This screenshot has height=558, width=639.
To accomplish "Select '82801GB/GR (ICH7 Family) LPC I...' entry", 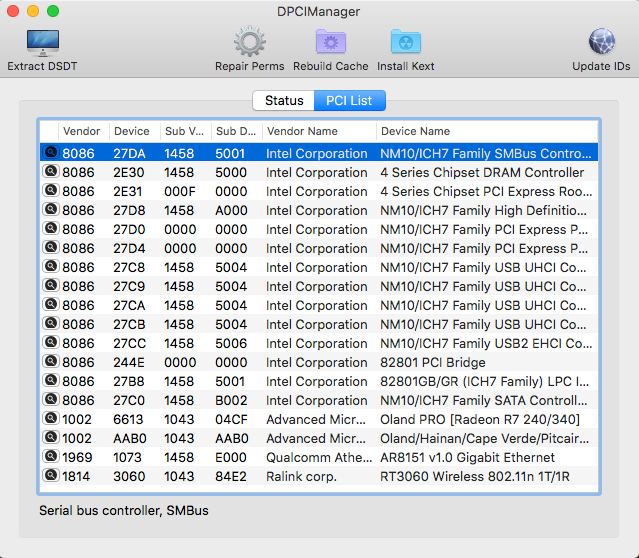I will point(485,382).
